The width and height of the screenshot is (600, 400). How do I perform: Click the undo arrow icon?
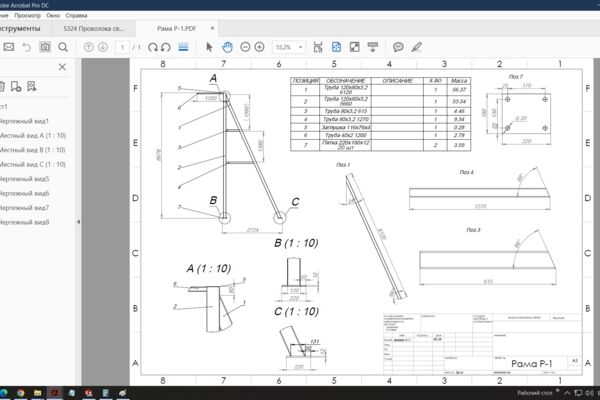click(x=26, y=47)
